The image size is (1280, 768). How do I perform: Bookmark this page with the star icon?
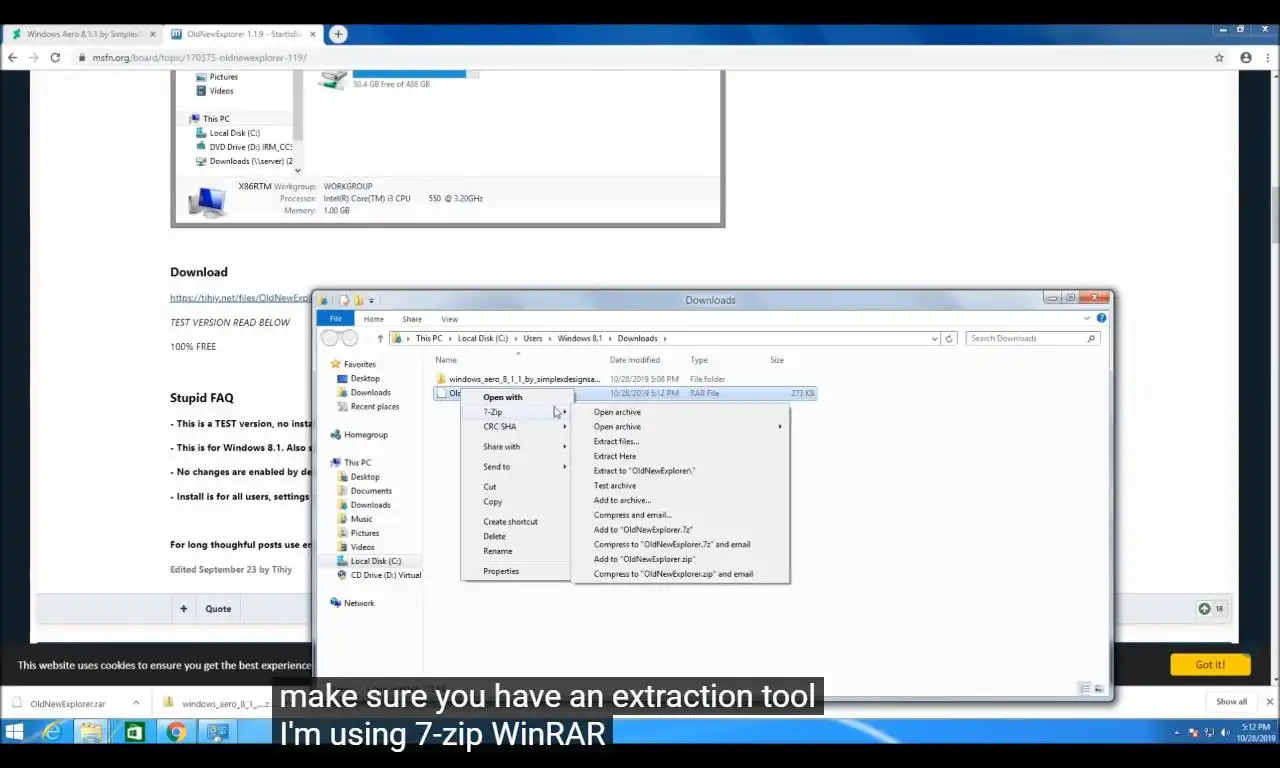[1219, 58]
